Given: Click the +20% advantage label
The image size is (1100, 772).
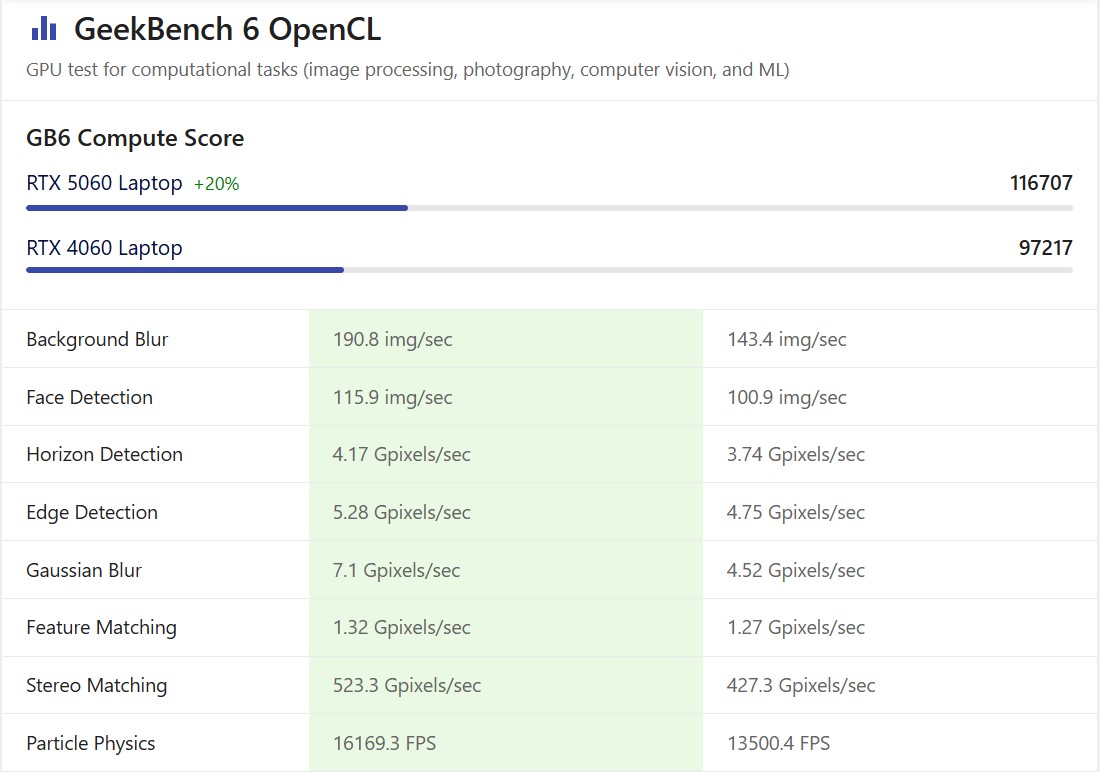Looking at the screenshot, I should (217, 184).
